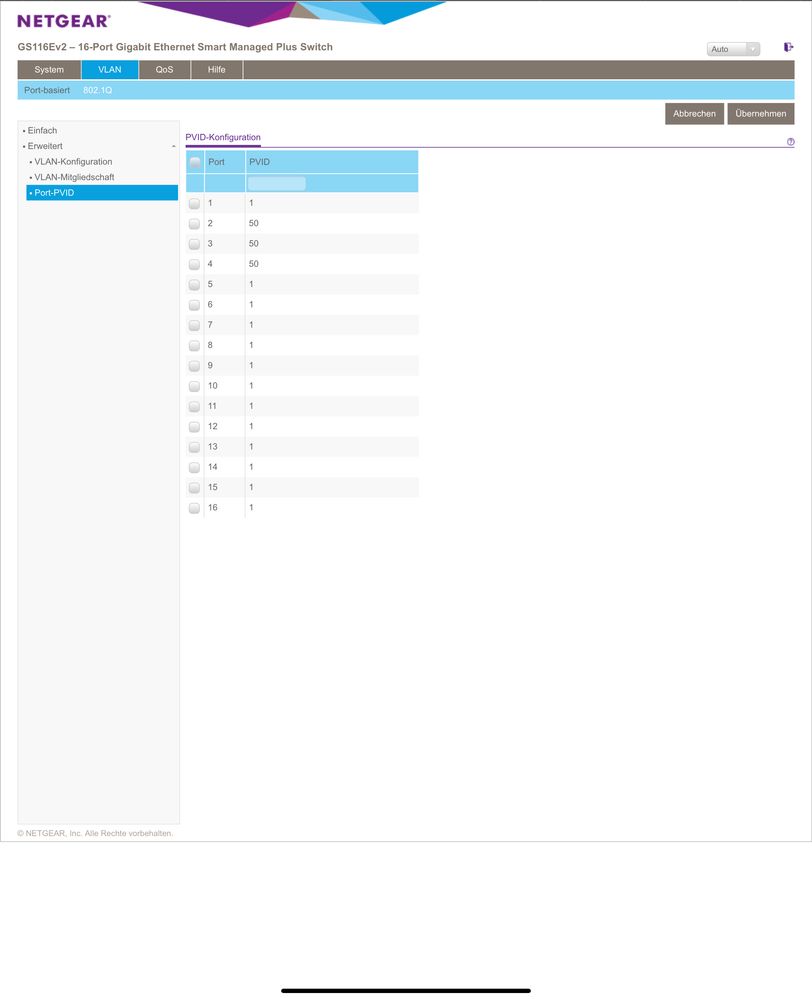The width and height of the screenshot is (812, 999).
Task: Check the box for port 16
Action: [x=194, y=508]
